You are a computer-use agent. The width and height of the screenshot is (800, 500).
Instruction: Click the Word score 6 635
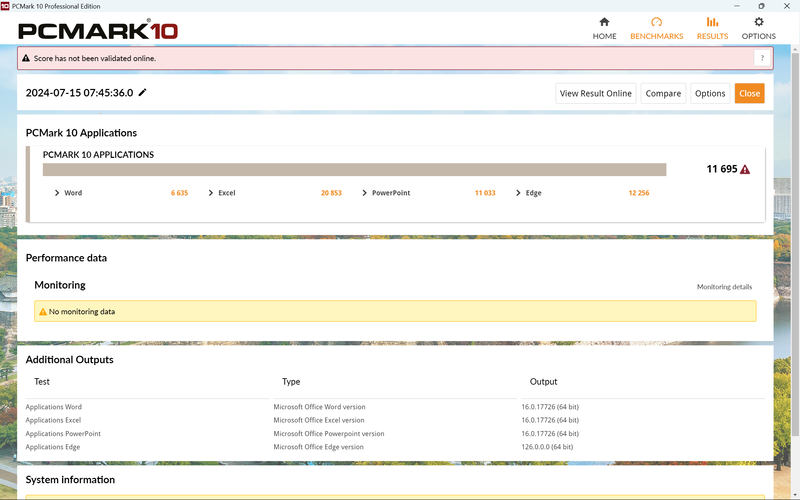(179, 193)
